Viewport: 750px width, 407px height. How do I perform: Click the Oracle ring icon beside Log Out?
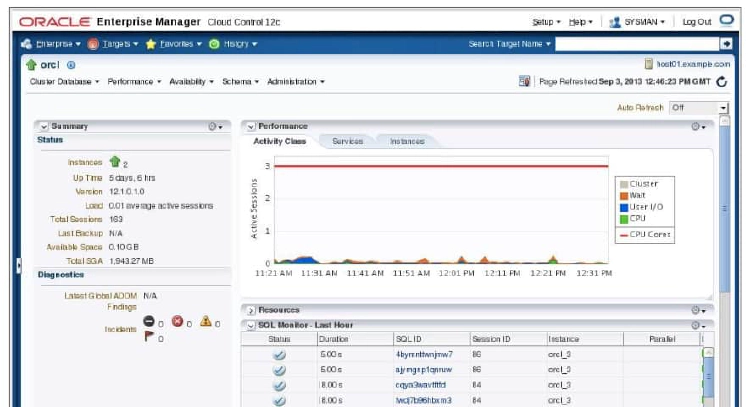727,20
